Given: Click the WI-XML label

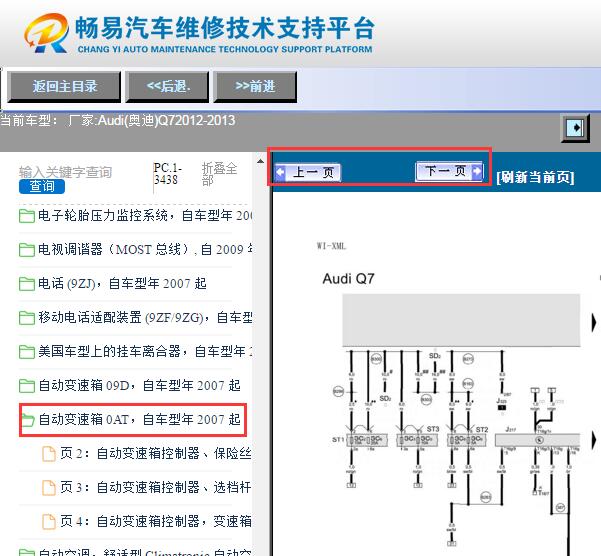Looking at the screenshot, I should (331, 246).
